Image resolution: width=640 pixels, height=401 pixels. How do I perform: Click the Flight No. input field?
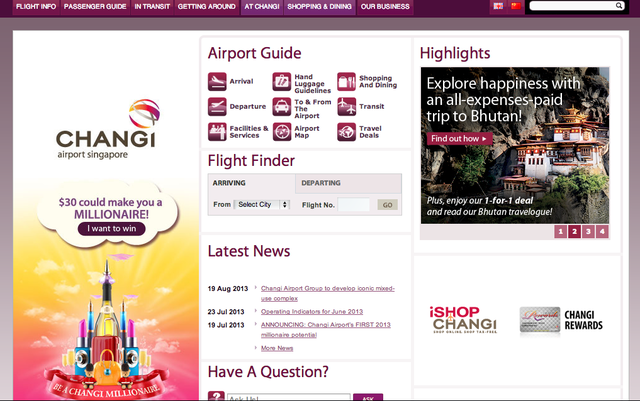[354, 205]
